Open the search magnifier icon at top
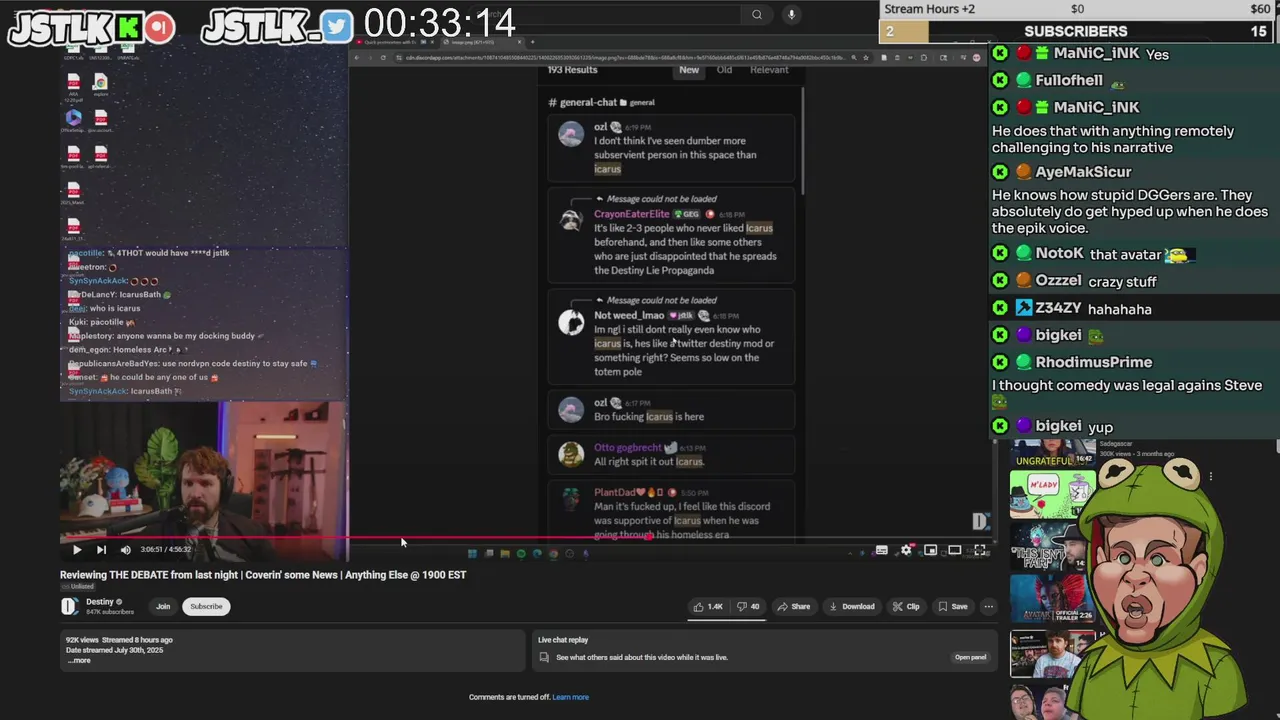Viewport: 1280px width, 720px height. 757,14
